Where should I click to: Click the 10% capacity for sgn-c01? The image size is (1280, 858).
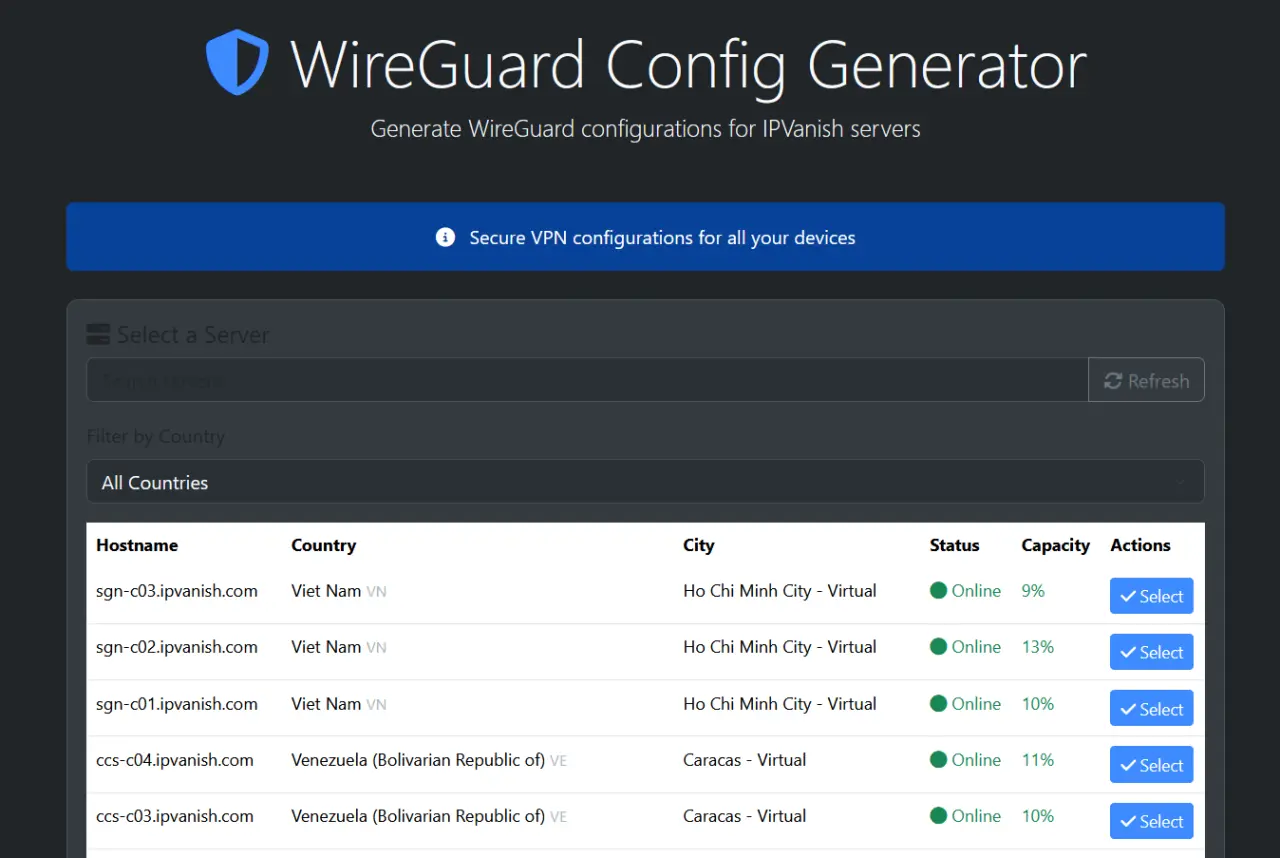[x=1038, y=704]
